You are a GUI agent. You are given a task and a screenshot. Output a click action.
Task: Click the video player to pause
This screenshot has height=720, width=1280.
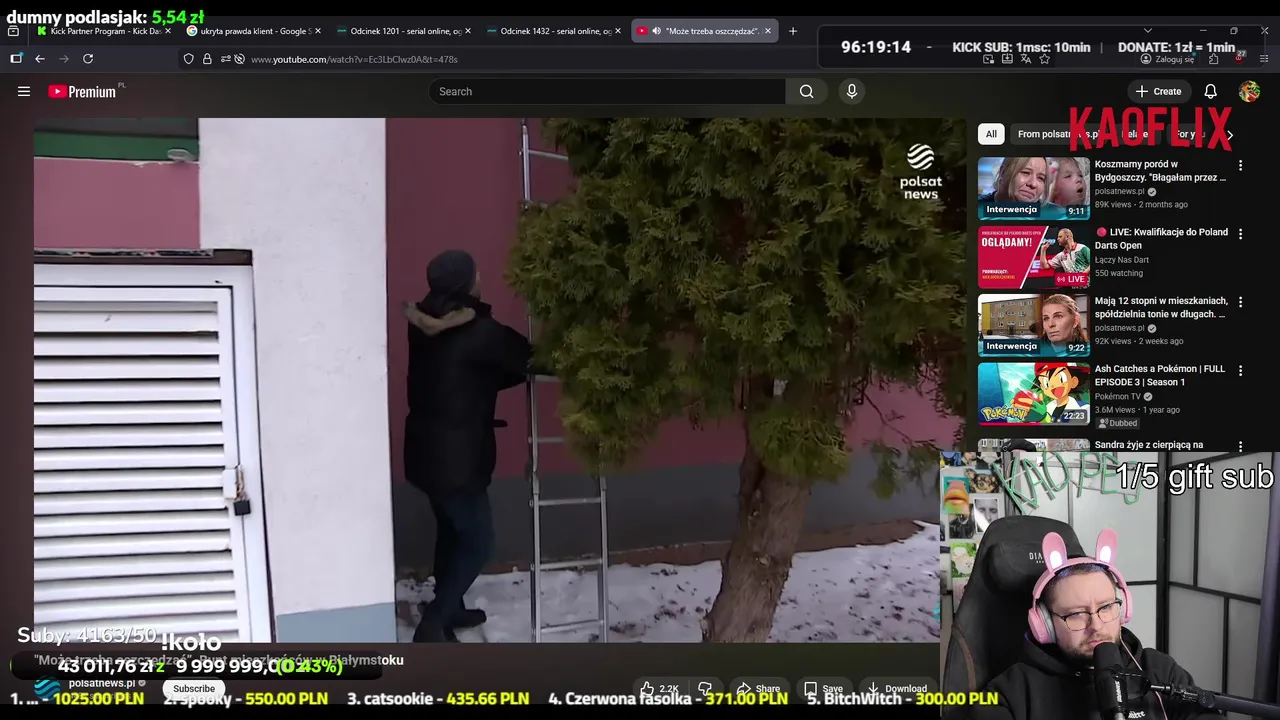click(500, 380)
